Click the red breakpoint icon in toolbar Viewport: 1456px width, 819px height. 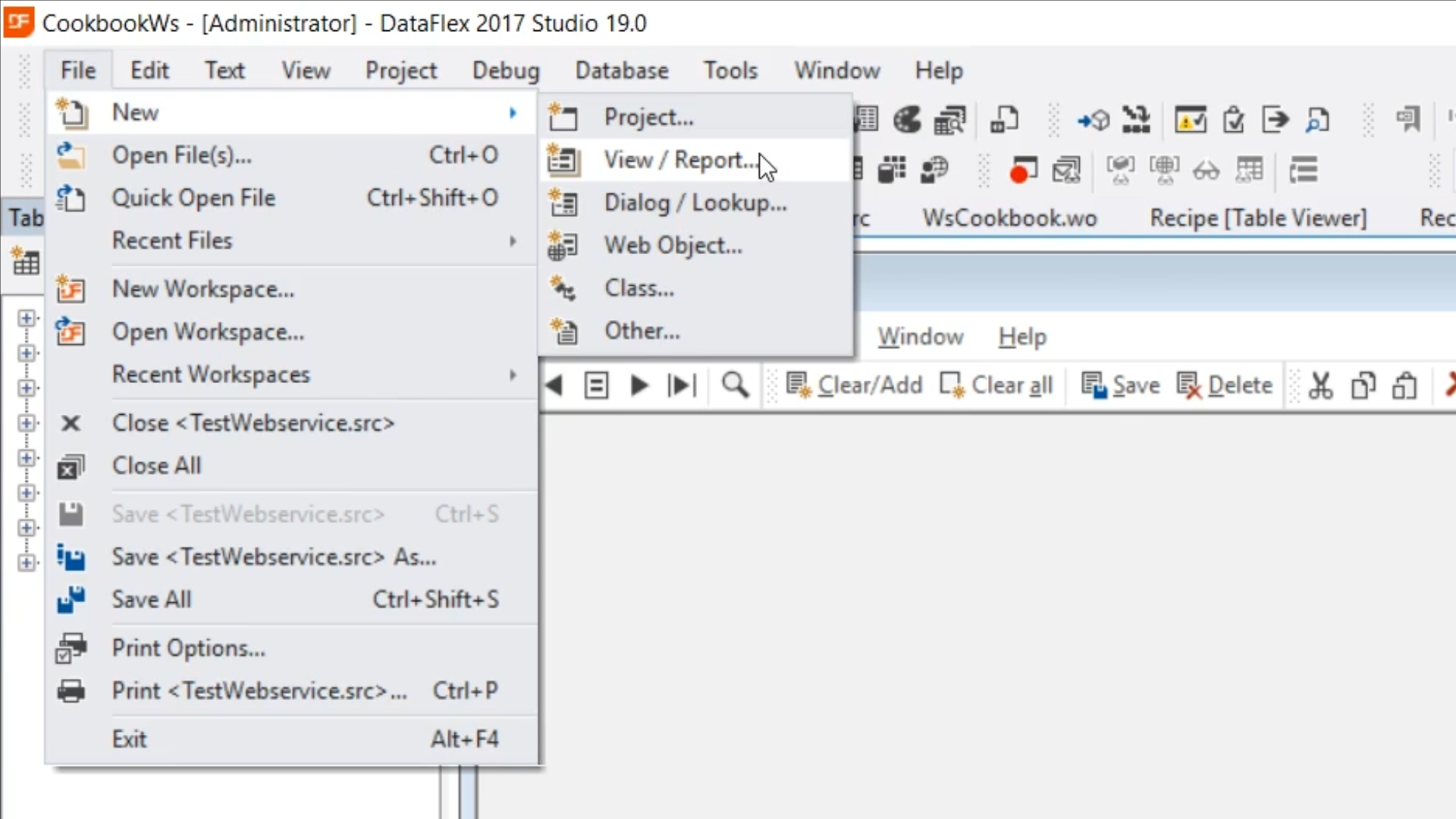[1022, 170]
